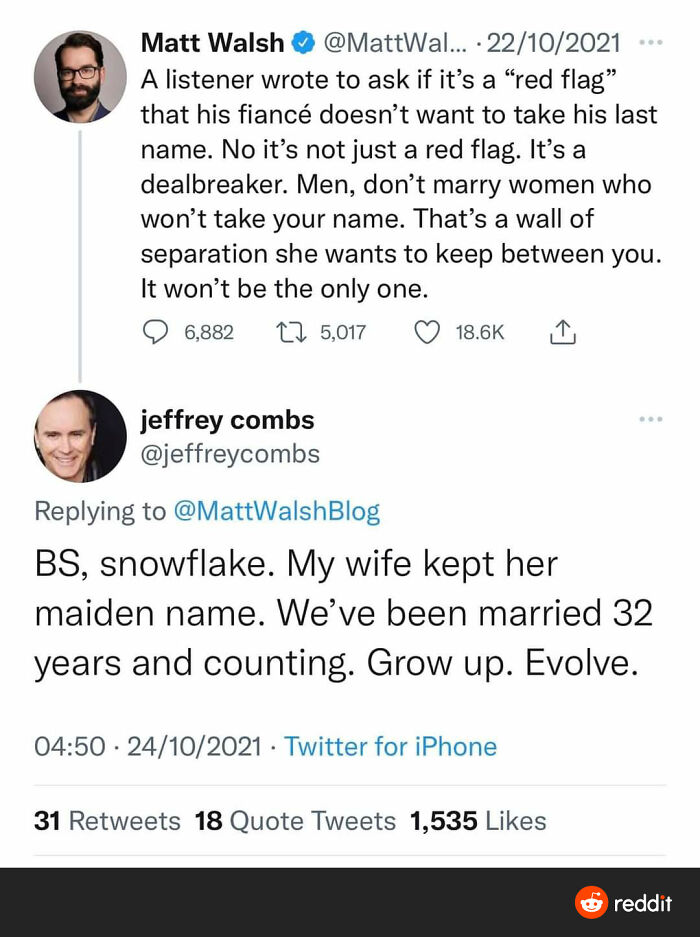
Task: Click the Matt Walsh display name
Action: click(x=212, y=43)
